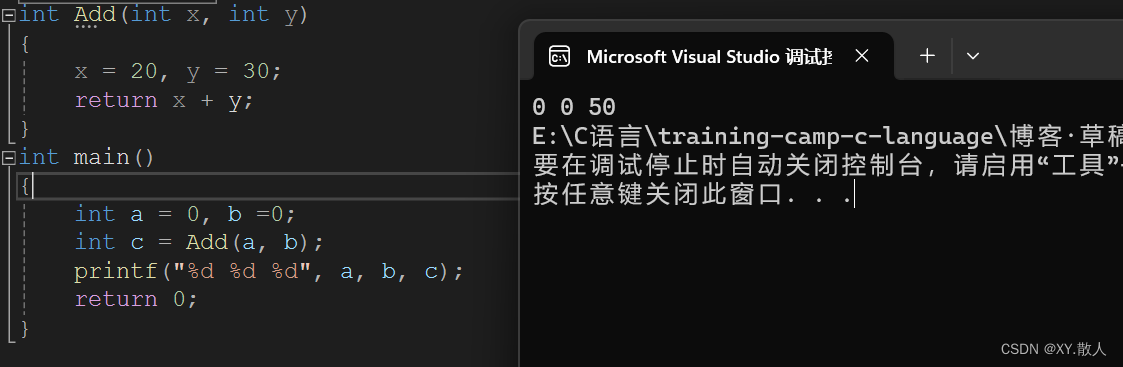Click the 'int a = 0, b =0;' line

coord(185,214)
